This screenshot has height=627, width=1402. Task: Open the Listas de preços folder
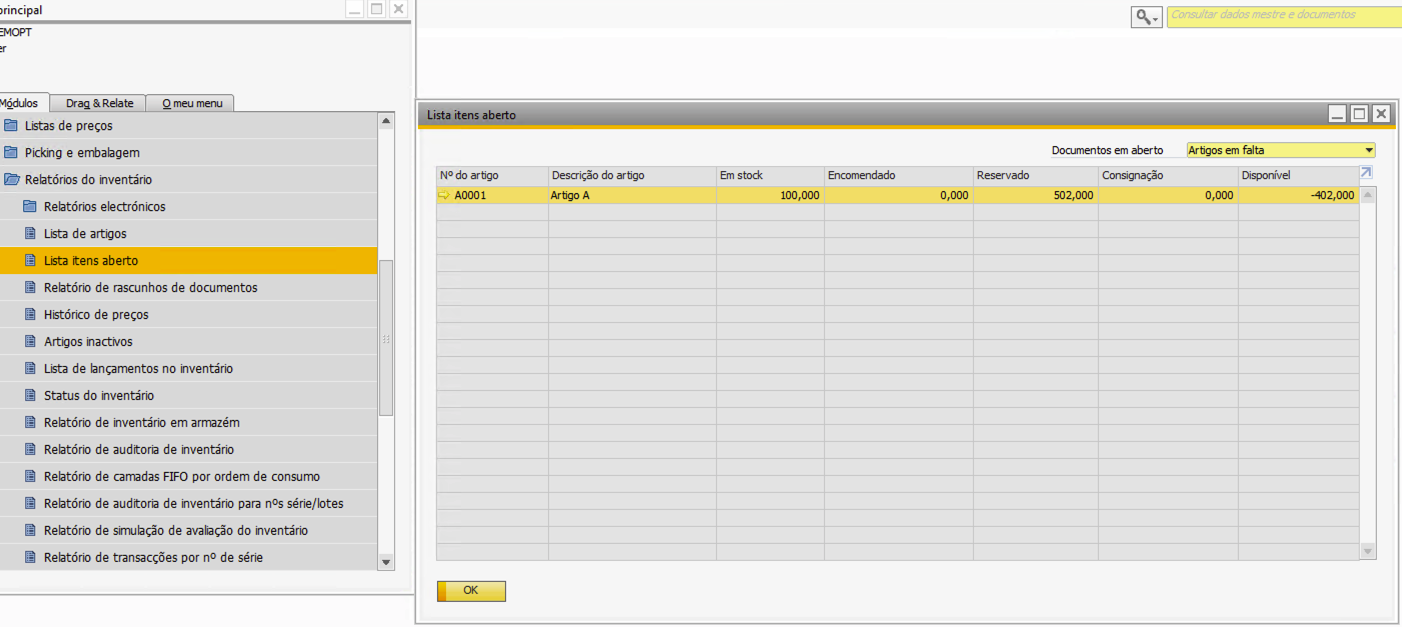click(68, 126)
